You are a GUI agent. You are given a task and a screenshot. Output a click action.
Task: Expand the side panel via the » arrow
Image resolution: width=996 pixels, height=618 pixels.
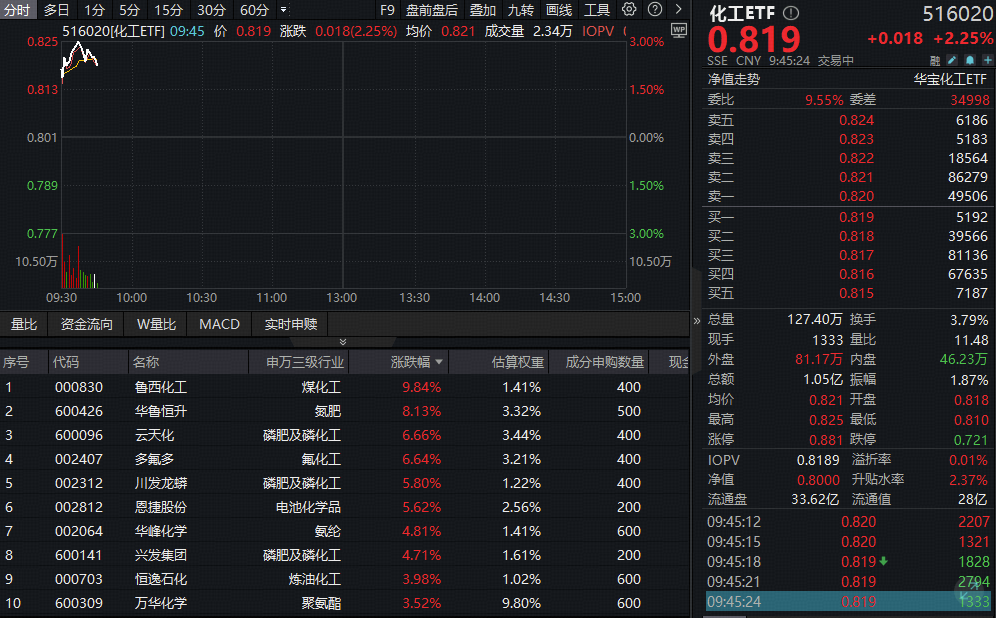[695, 322]
